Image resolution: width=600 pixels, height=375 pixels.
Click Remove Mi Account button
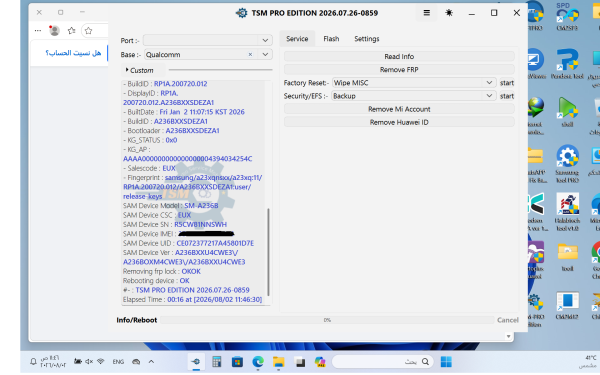tap(399, 109)
